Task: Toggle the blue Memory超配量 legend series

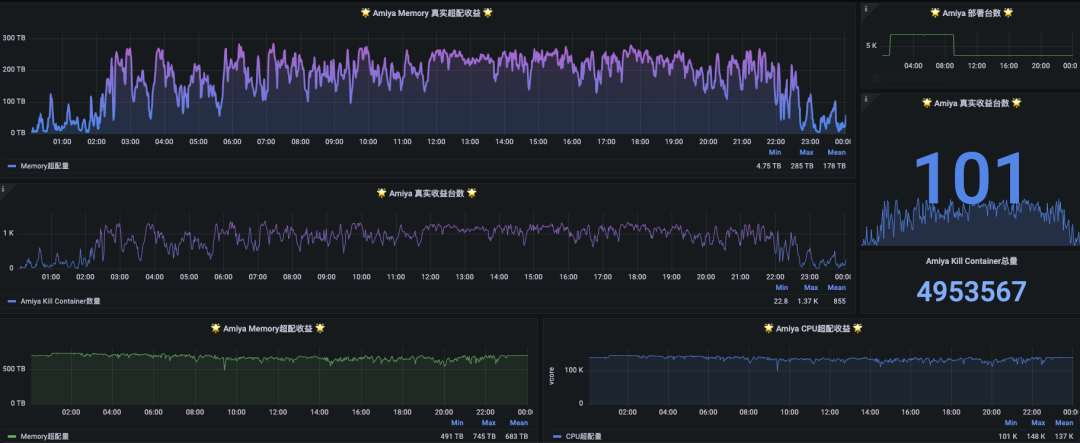Action: point(45,166)
